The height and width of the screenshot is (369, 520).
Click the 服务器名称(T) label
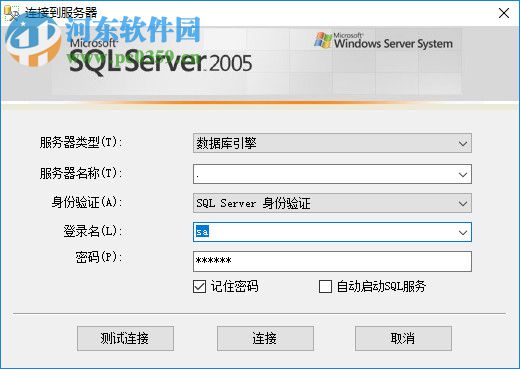tap(81, 173)
